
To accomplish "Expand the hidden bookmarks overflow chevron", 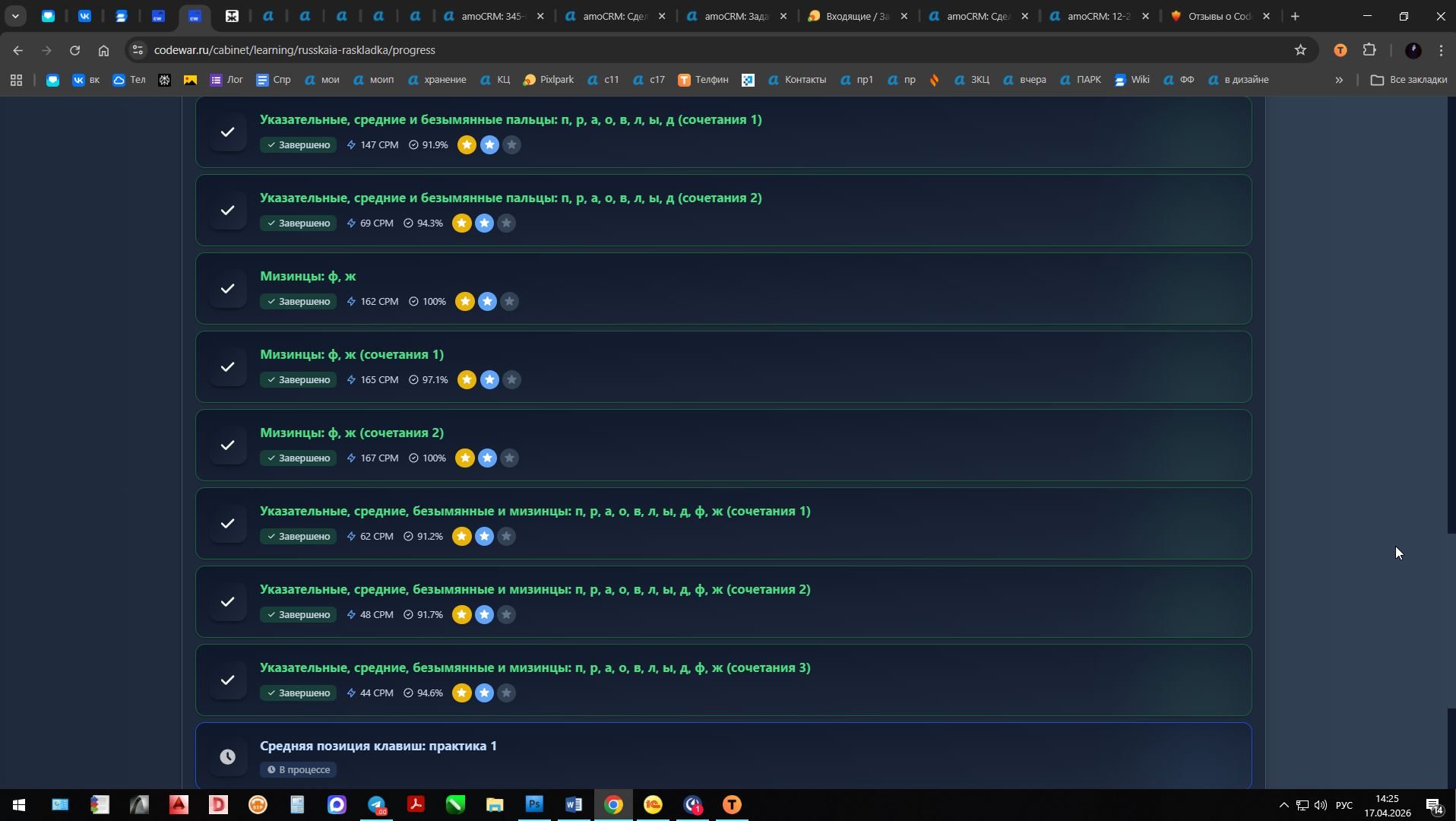I will click(x=1338, y=80).
